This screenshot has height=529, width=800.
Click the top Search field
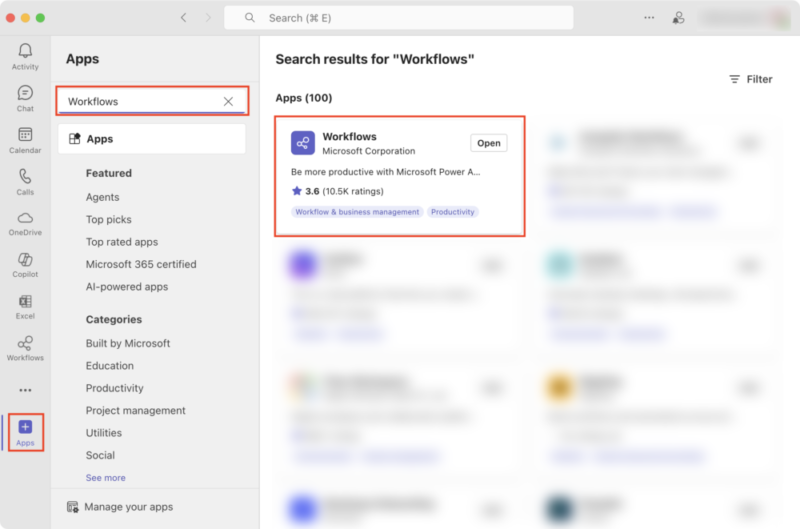(x=398, y=18)
